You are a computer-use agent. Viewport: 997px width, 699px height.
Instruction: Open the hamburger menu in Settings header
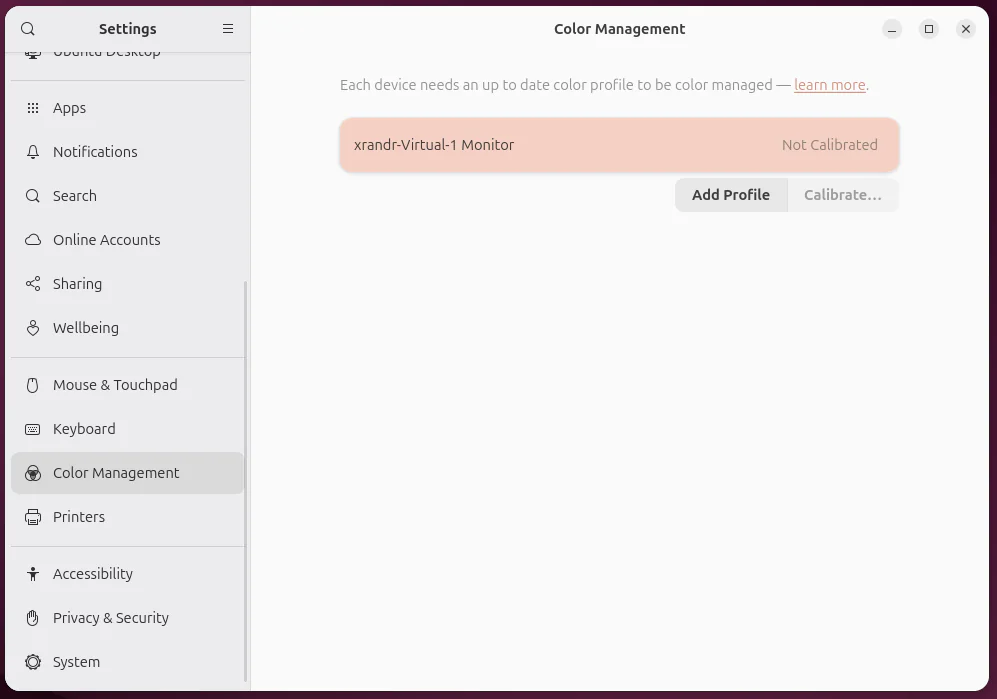click(x=228, y=29)
